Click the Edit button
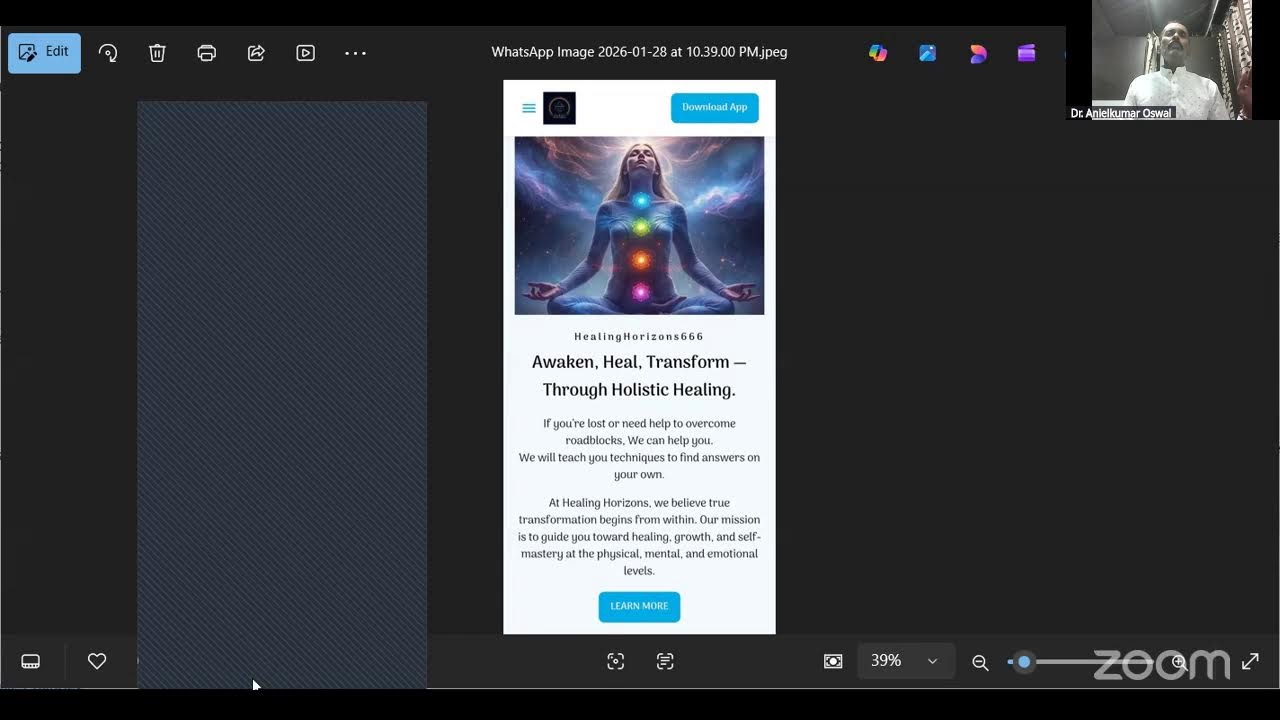Screen dimensions: 1280x720 44,53
